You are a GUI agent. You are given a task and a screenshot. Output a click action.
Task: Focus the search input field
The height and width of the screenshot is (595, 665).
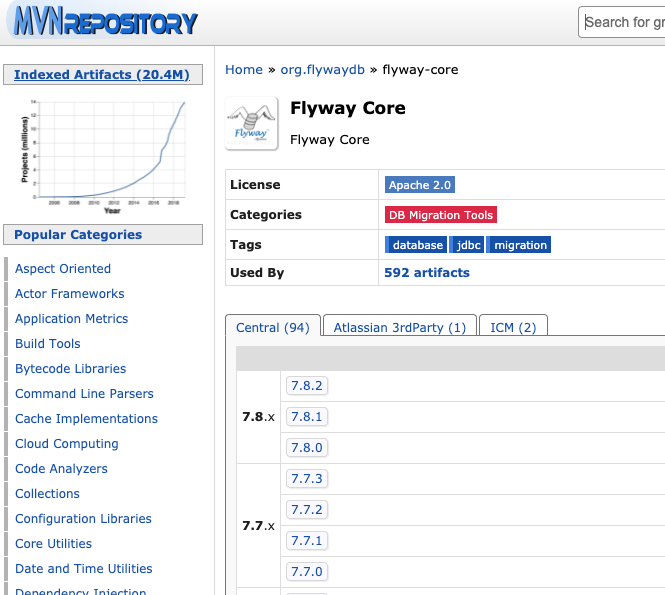point(622,22)
